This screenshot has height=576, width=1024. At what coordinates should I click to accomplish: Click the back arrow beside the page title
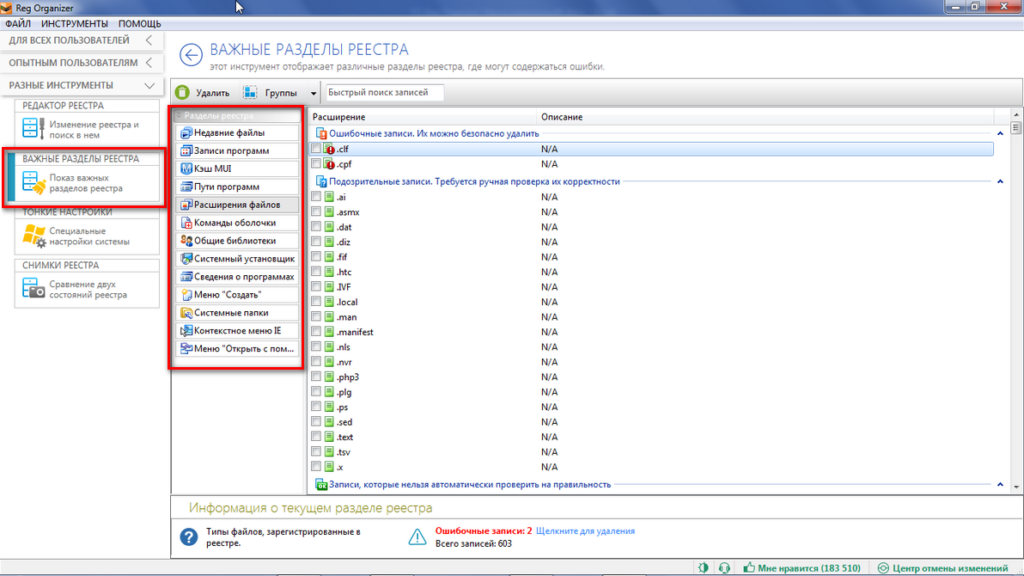coord(190,54)
